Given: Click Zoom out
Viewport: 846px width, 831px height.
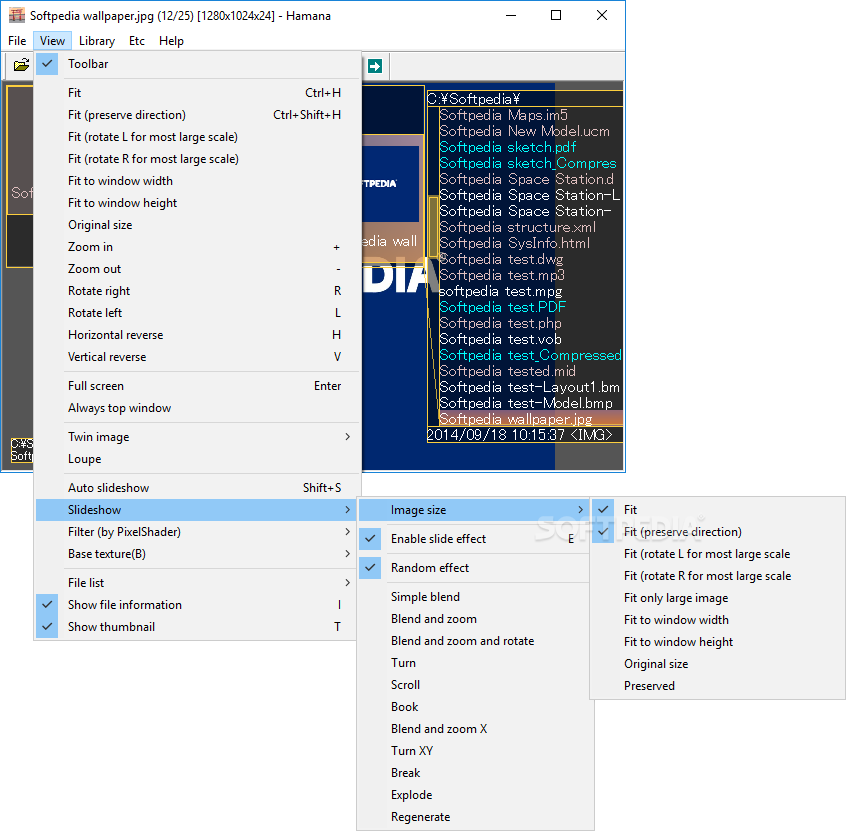Looking at the screenshot, I should pyautogui.click(x=197, y=269).
